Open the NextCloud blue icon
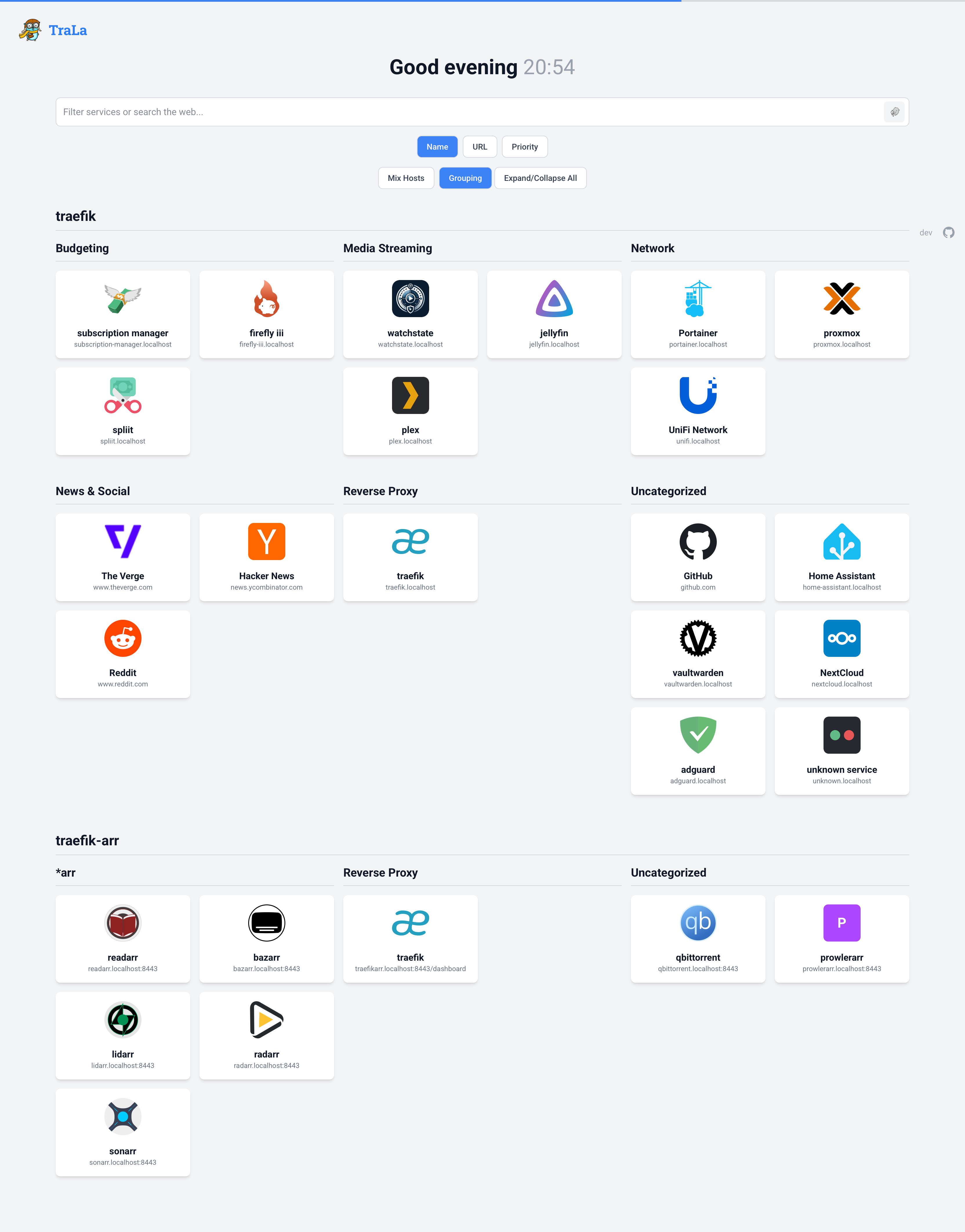 [842, 638]
